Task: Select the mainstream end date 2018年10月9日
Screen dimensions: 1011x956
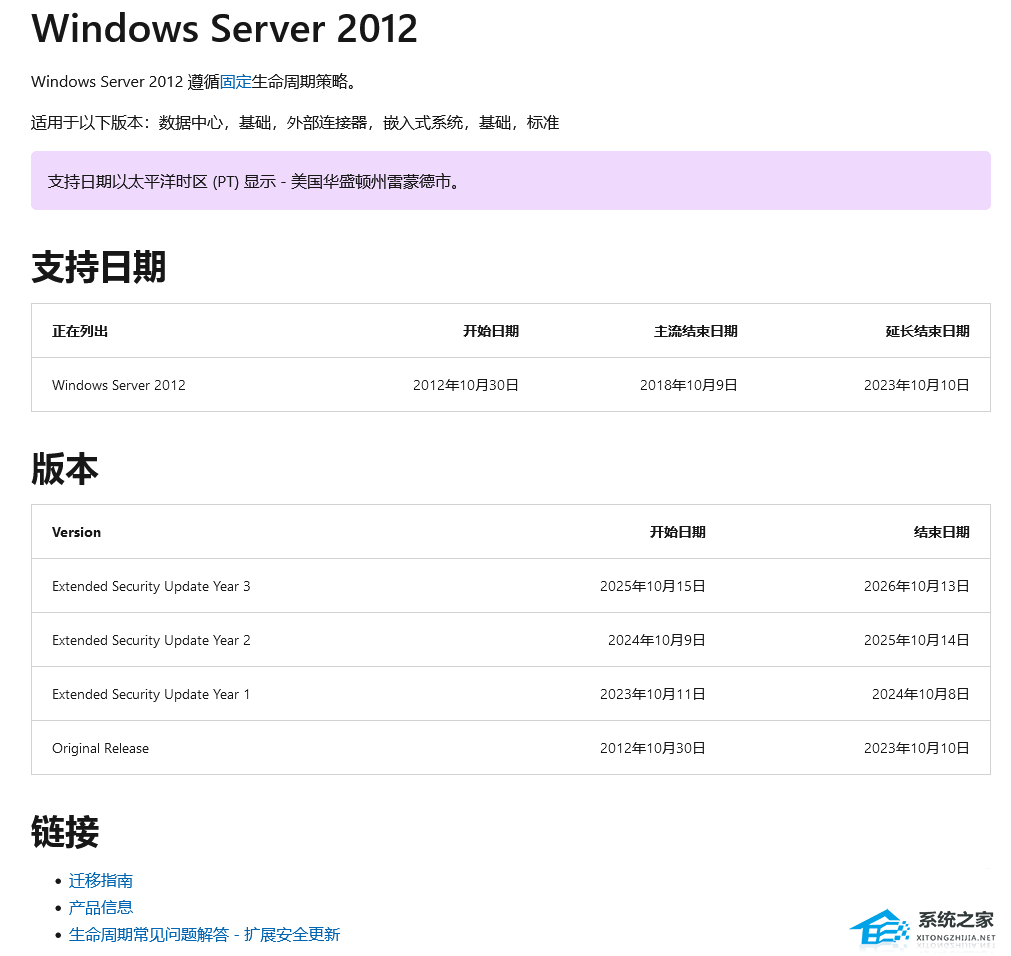Action: pyautogui.click(x=689, y=385)
